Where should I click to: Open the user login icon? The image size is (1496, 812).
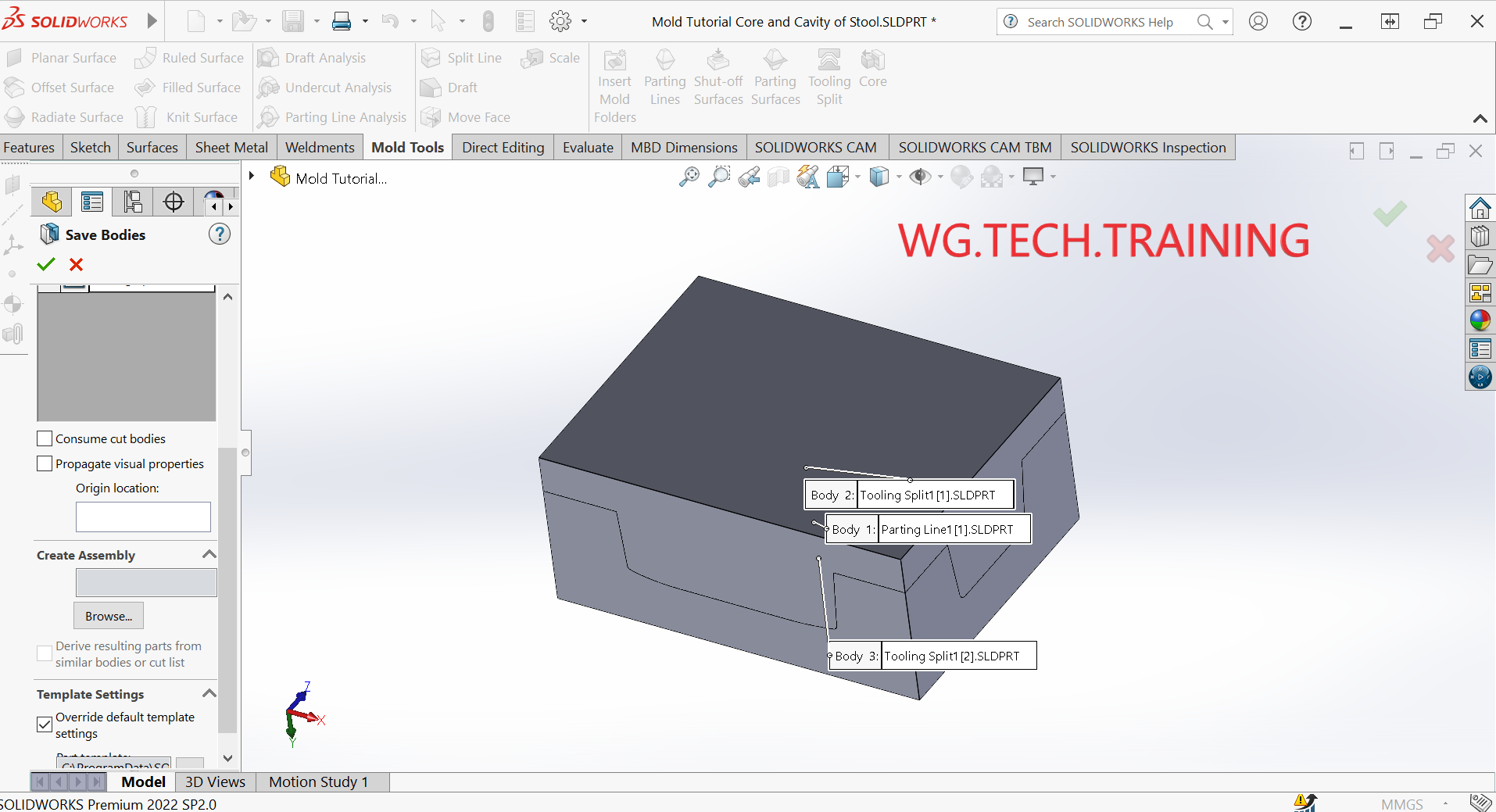1258,21
